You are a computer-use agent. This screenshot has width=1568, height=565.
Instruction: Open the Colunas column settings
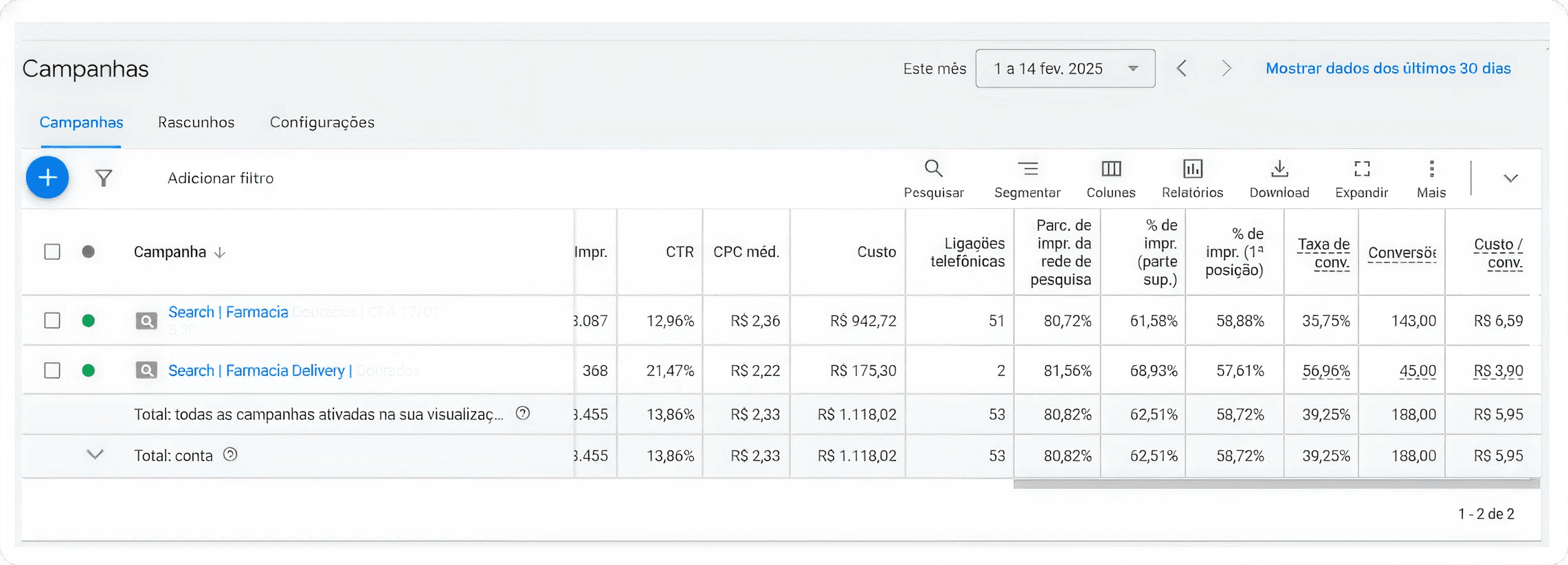[1110, 178]
